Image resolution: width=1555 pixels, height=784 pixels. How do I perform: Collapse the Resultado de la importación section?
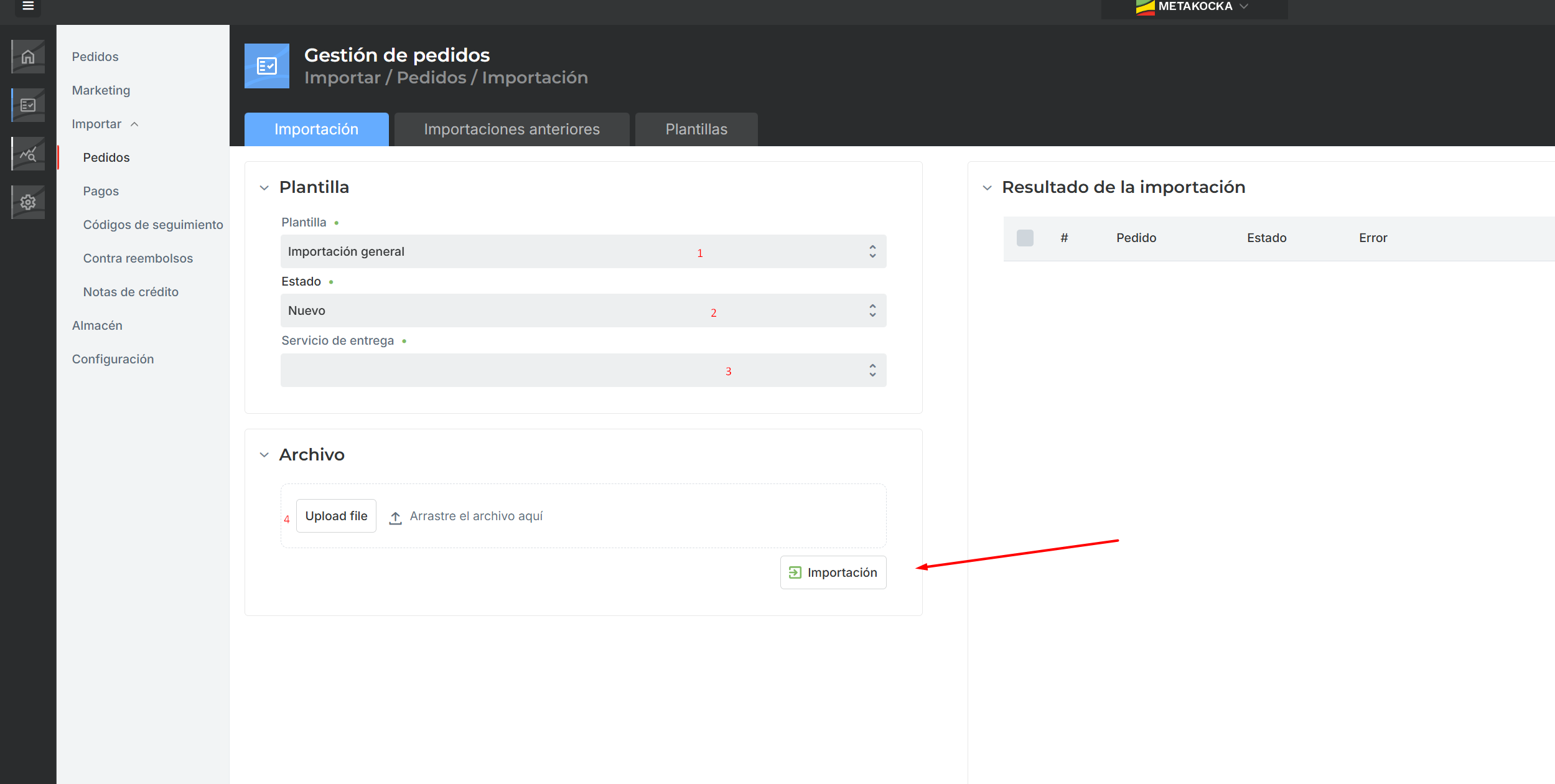pos(987,188)
